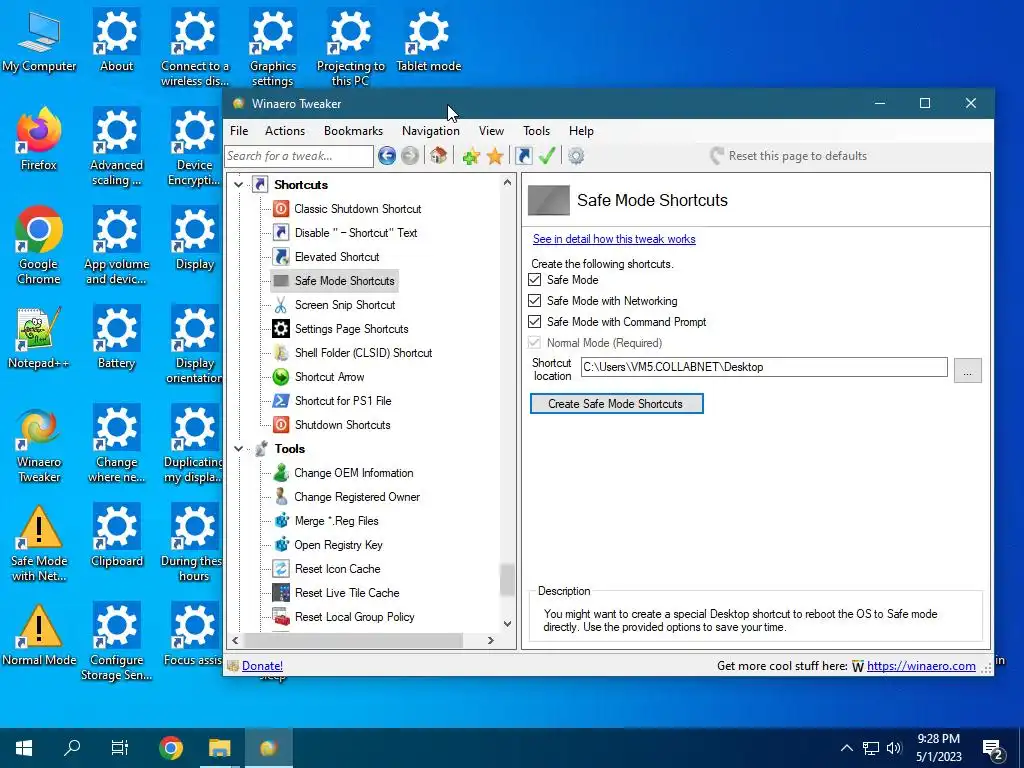Click the Shortcut location path field

click(x=764, y=367)
